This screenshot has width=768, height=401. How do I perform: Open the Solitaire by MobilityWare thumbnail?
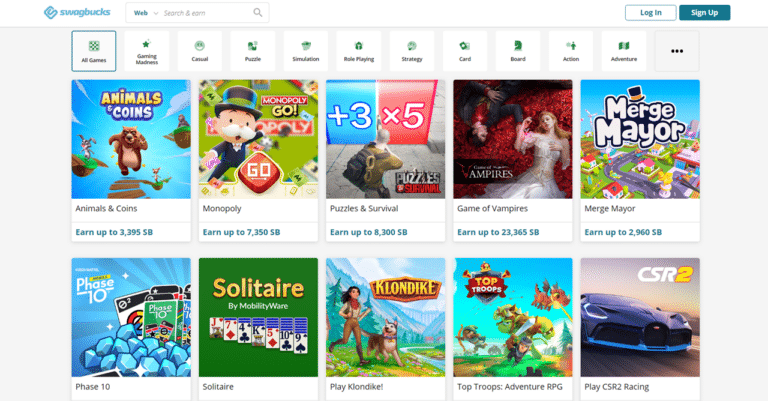click(x=258, y=317)
